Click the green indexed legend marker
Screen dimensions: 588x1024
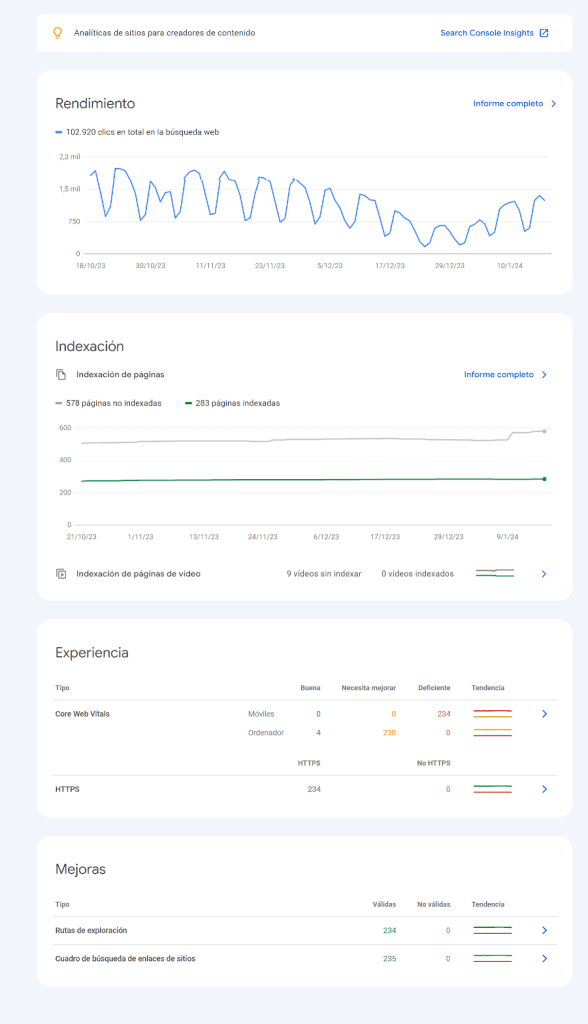pos(188,403)
